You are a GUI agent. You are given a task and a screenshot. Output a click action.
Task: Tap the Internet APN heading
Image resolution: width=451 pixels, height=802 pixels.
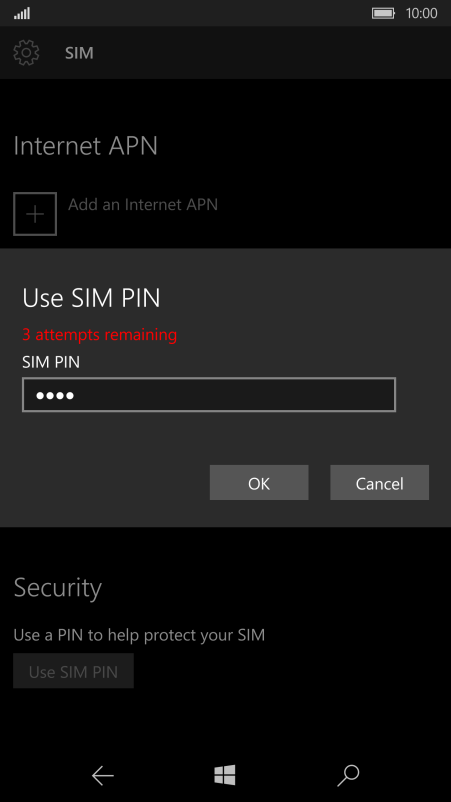pyautogui.click(x=85, y=146)
